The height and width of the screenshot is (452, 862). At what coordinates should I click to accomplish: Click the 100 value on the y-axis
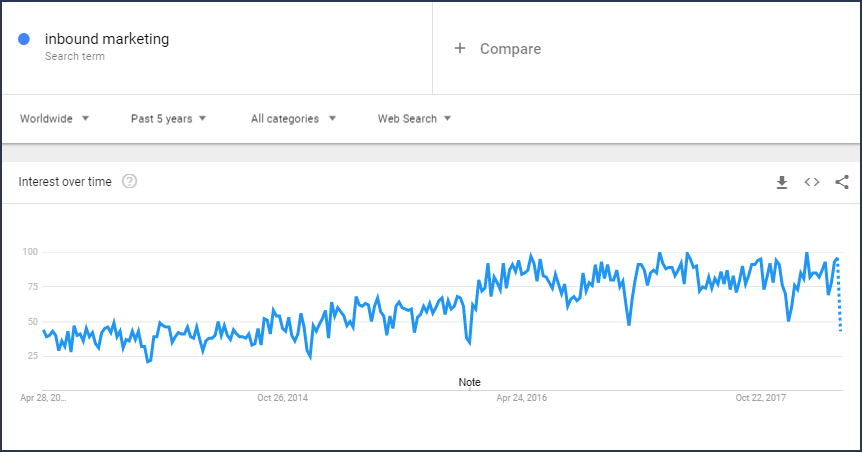coord(30,251)
